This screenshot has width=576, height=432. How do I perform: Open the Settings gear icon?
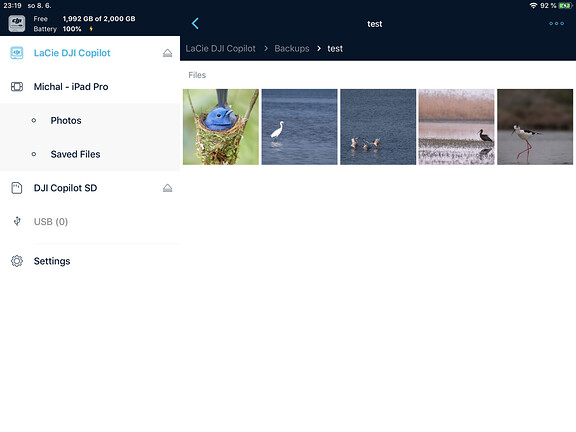tap(17, 261)
